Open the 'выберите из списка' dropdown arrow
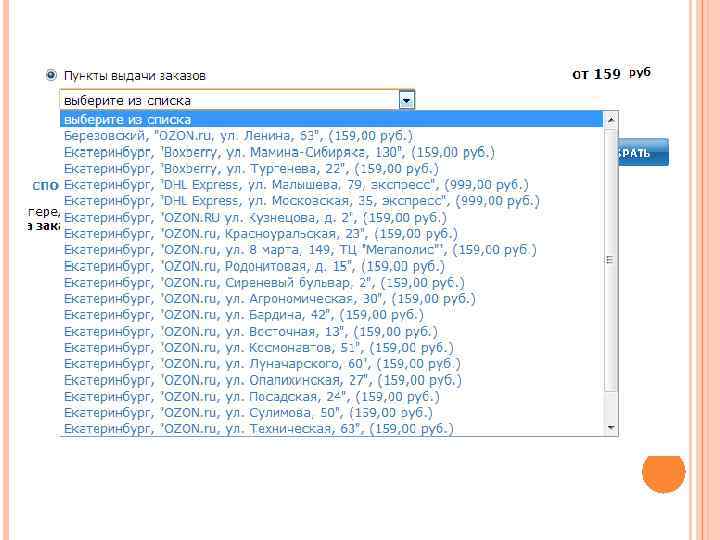Viewport: 720px width, 540px height. coord(407,100)
